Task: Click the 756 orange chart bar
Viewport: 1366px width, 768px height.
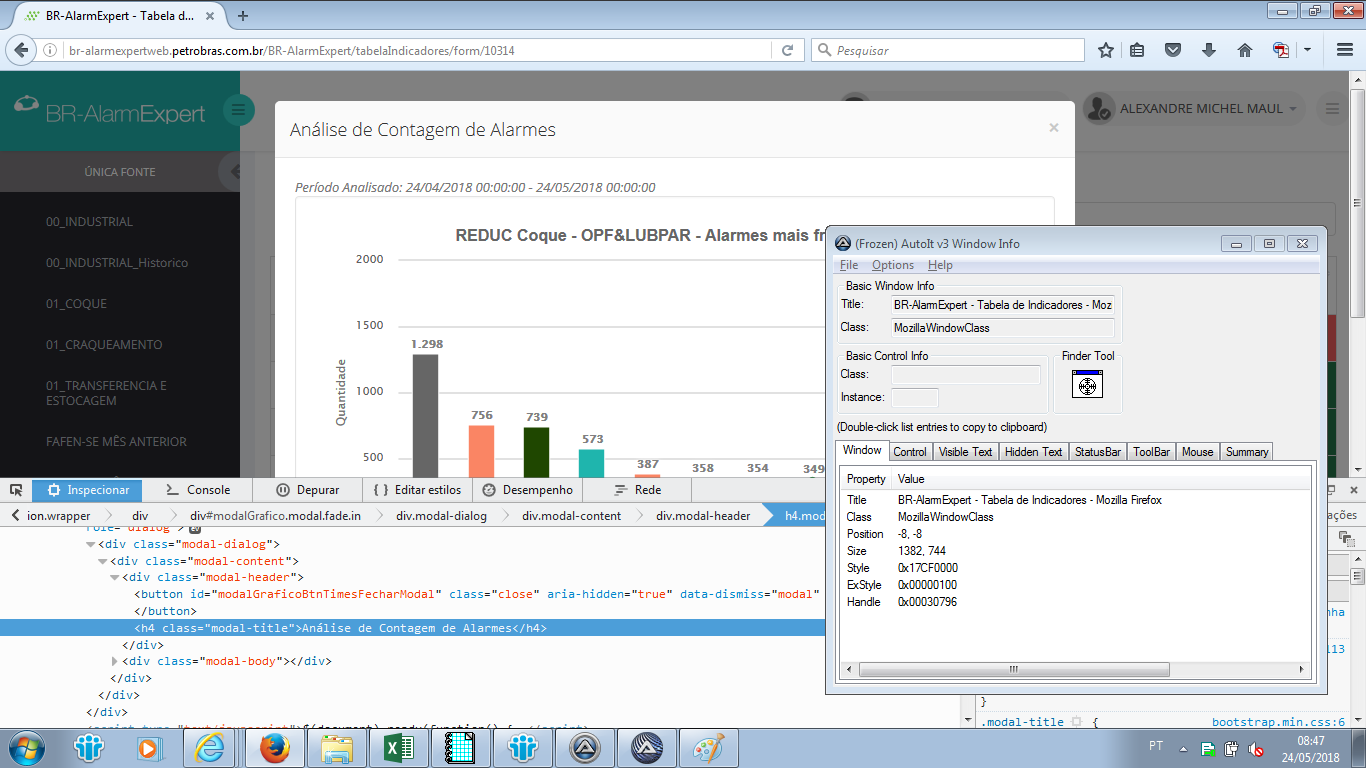Action: [x=481, y=451]
